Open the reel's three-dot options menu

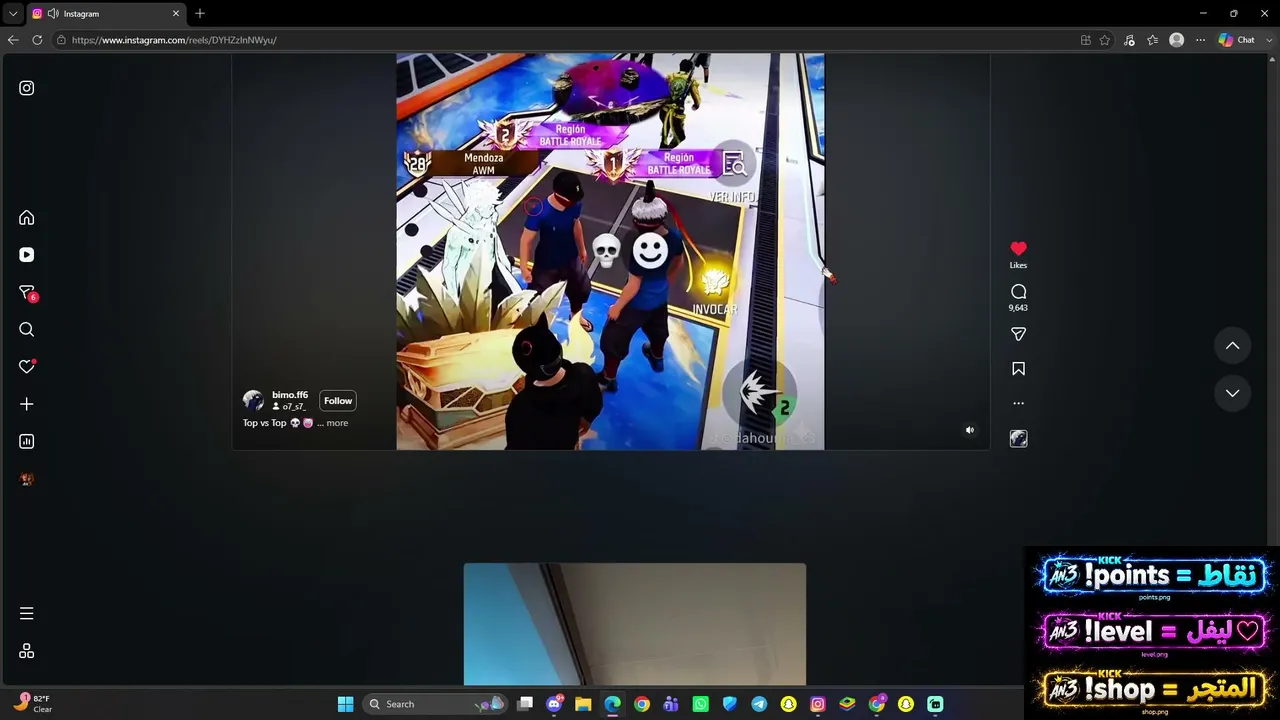pos(1018,404)
